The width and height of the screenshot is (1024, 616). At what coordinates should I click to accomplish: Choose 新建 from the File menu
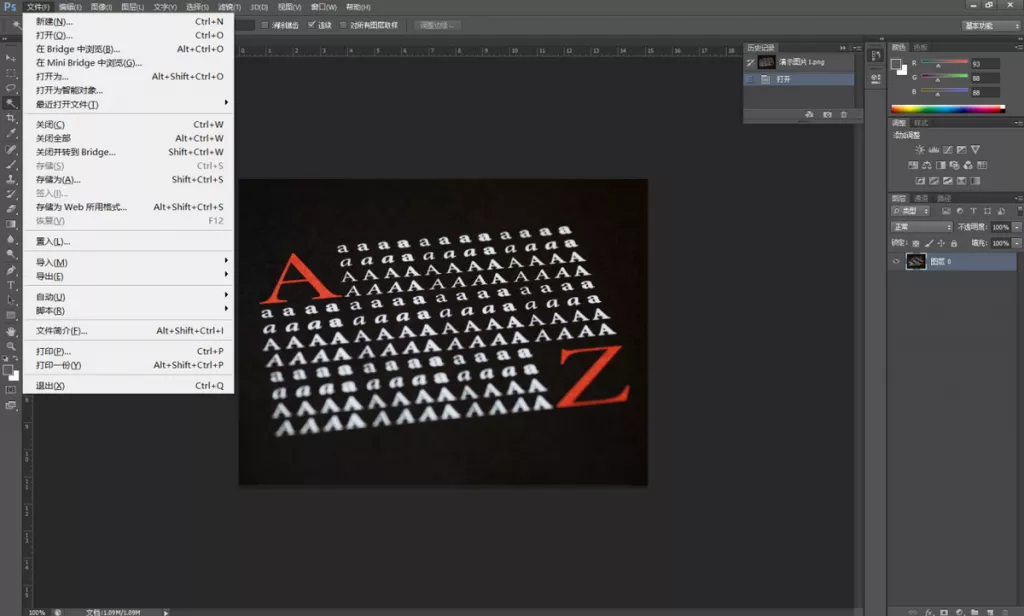point(128,22)
